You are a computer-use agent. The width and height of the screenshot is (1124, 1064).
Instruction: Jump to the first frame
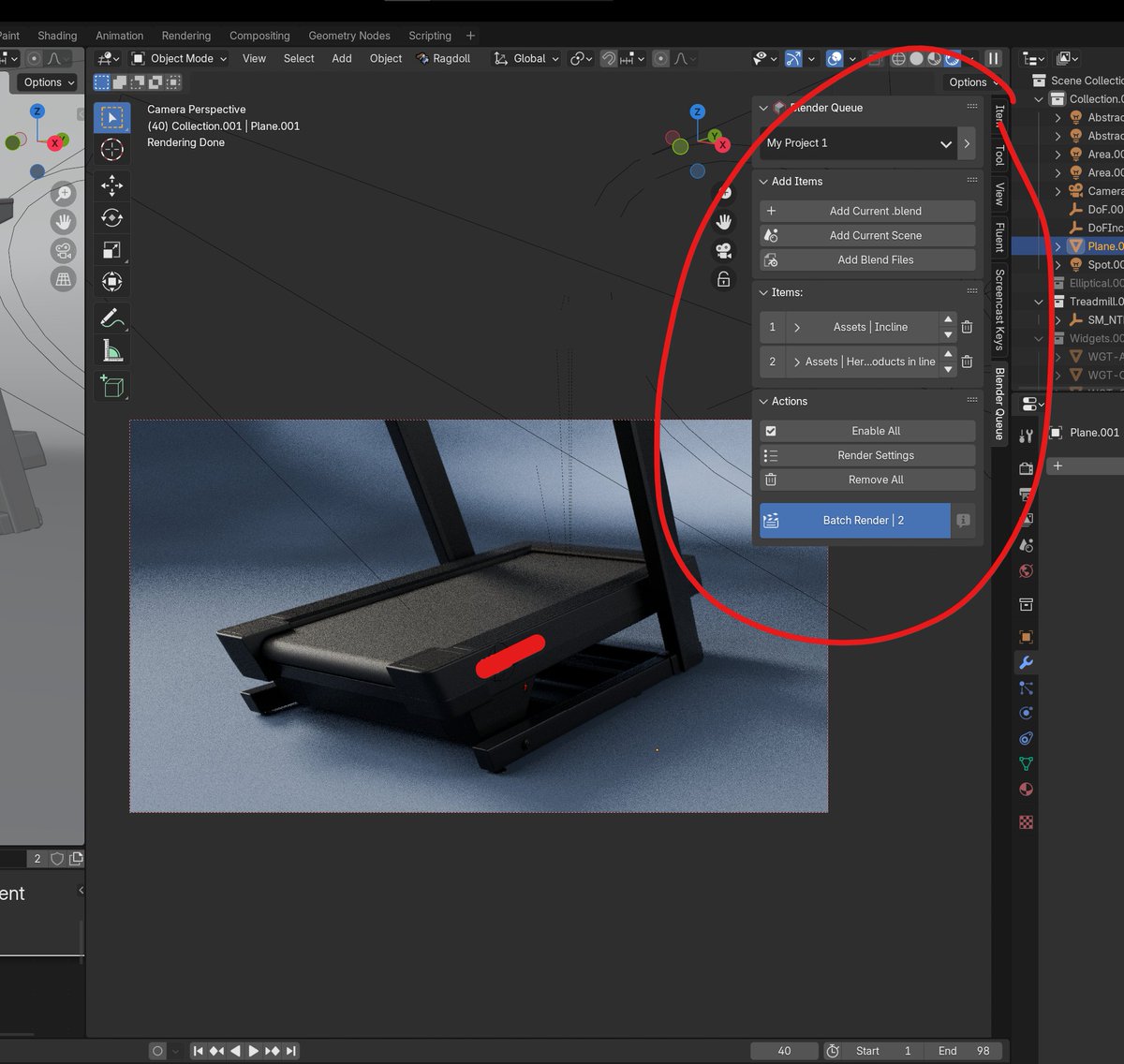pyautogui.click(x=198, y=1051)
